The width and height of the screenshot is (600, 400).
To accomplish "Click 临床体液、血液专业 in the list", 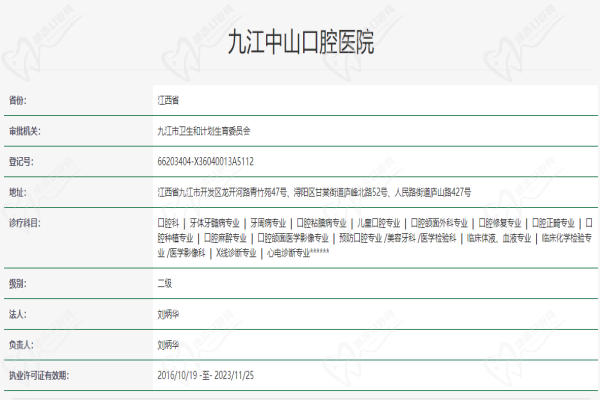I will coord(499,238).
